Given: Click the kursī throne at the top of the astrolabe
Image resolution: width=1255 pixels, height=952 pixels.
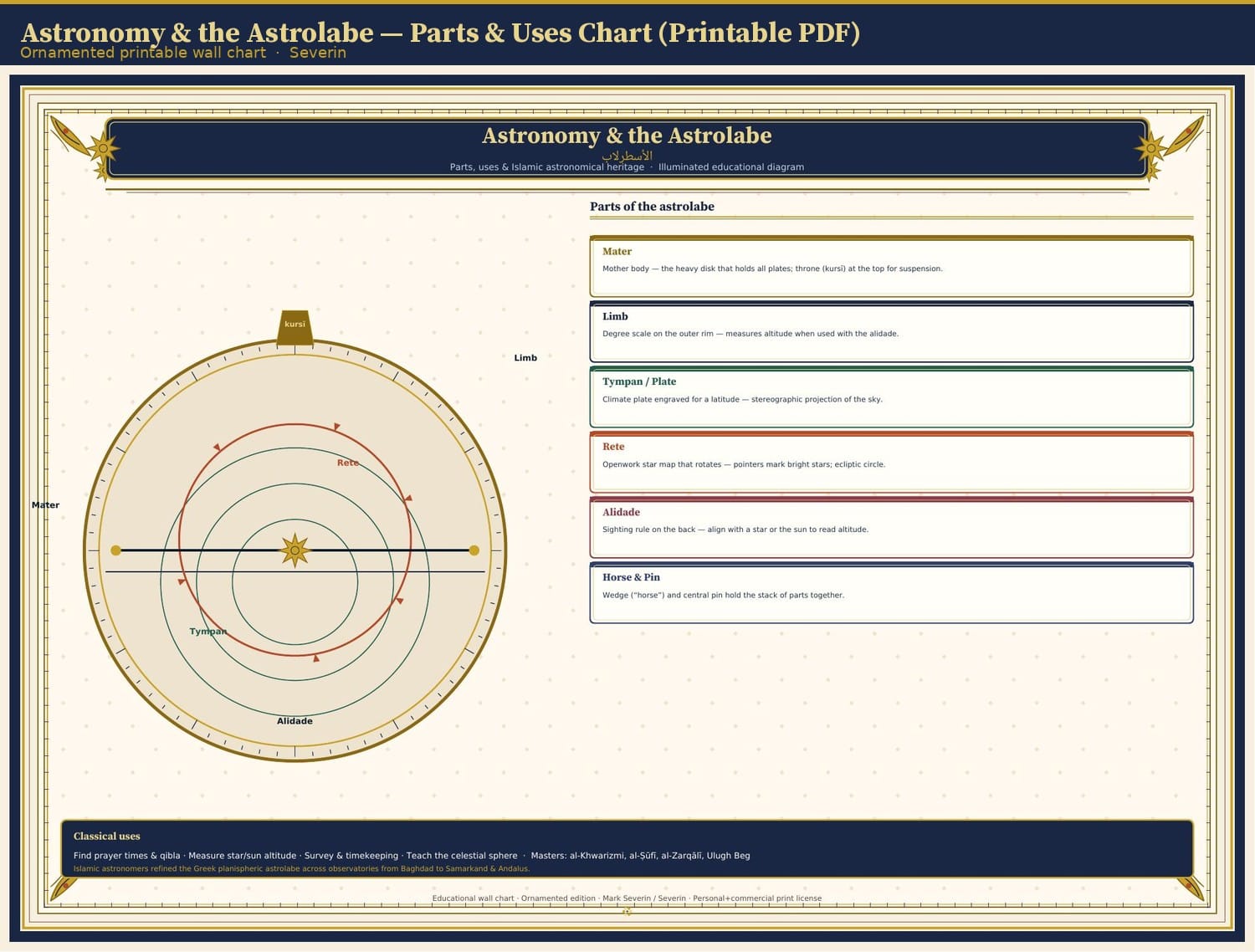Looking at the screenshot, I should pos(295,327).
